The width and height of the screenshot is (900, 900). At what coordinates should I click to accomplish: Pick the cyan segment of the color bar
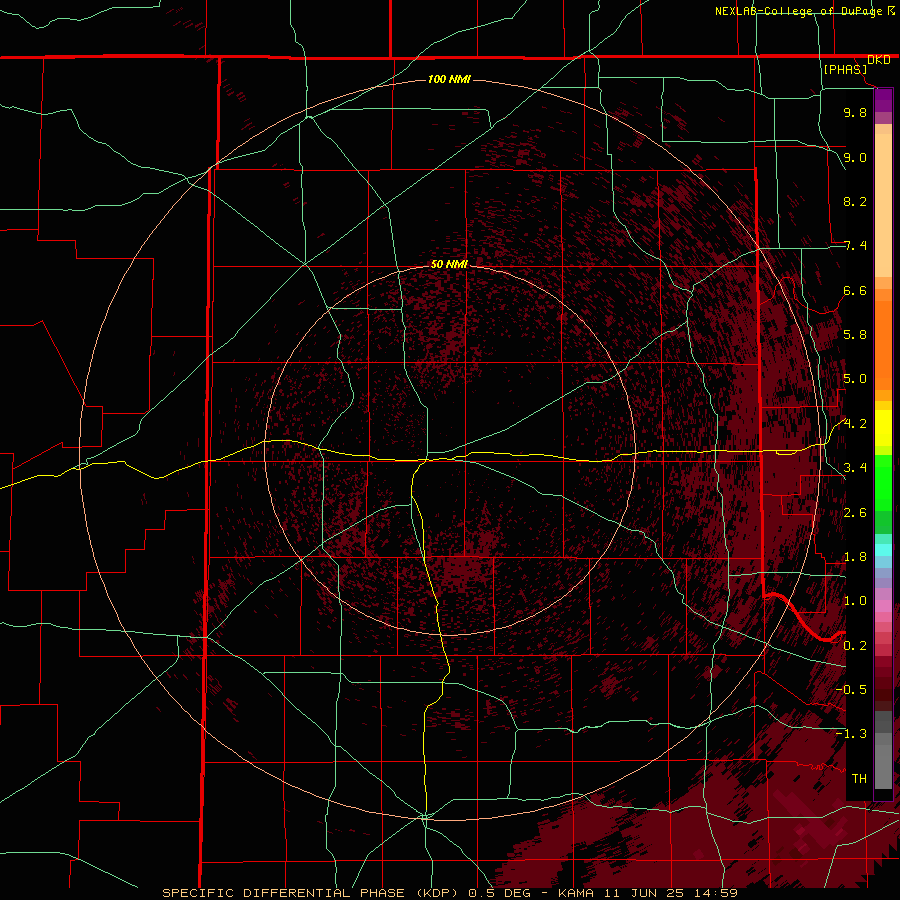(883, 549)
